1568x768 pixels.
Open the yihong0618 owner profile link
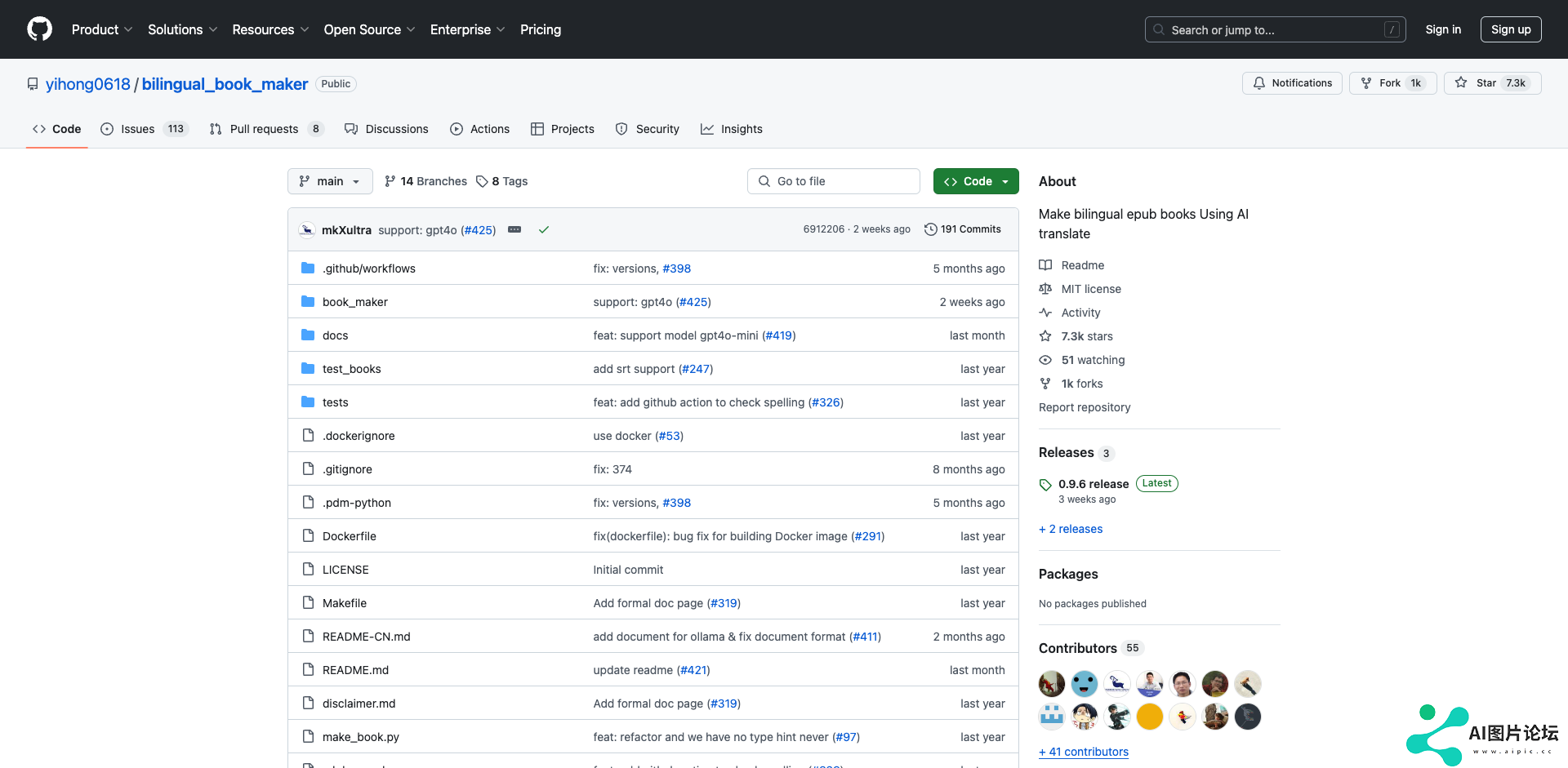coord(88,84)
